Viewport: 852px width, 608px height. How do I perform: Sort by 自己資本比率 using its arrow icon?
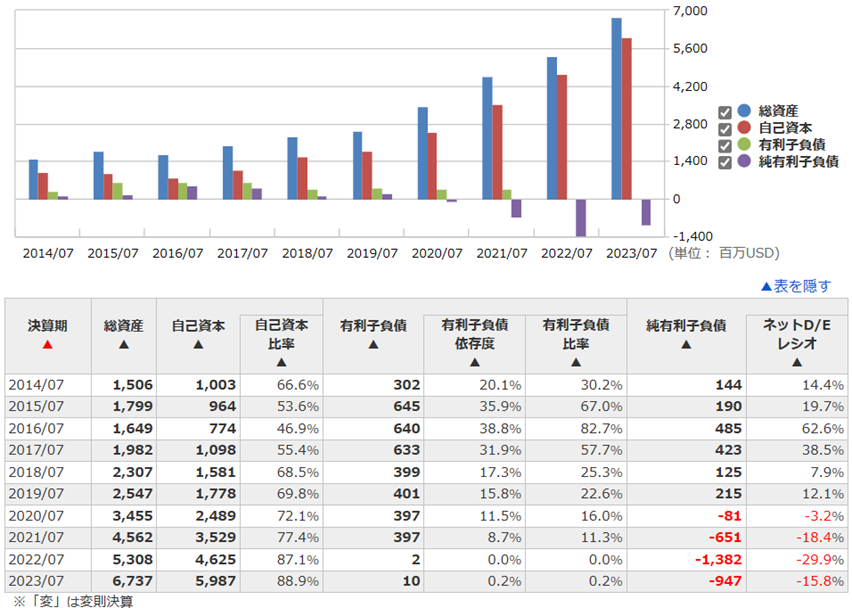click(x=281, y=363)
